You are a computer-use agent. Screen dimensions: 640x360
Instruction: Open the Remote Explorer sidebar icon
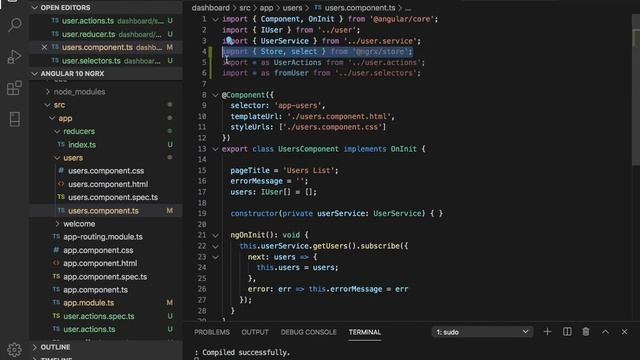click(x=15, y=119)
